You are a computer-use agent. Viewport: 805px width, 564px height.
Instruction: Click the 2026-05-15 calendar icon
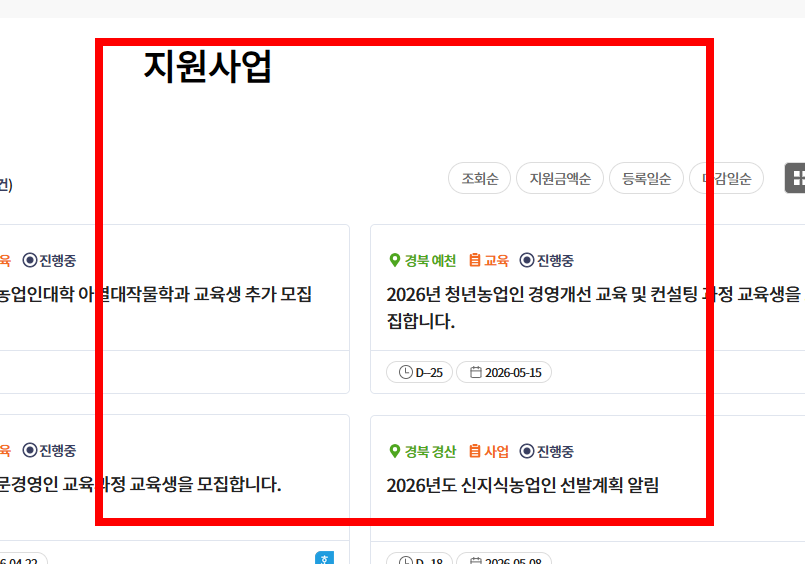click(476, 372)
